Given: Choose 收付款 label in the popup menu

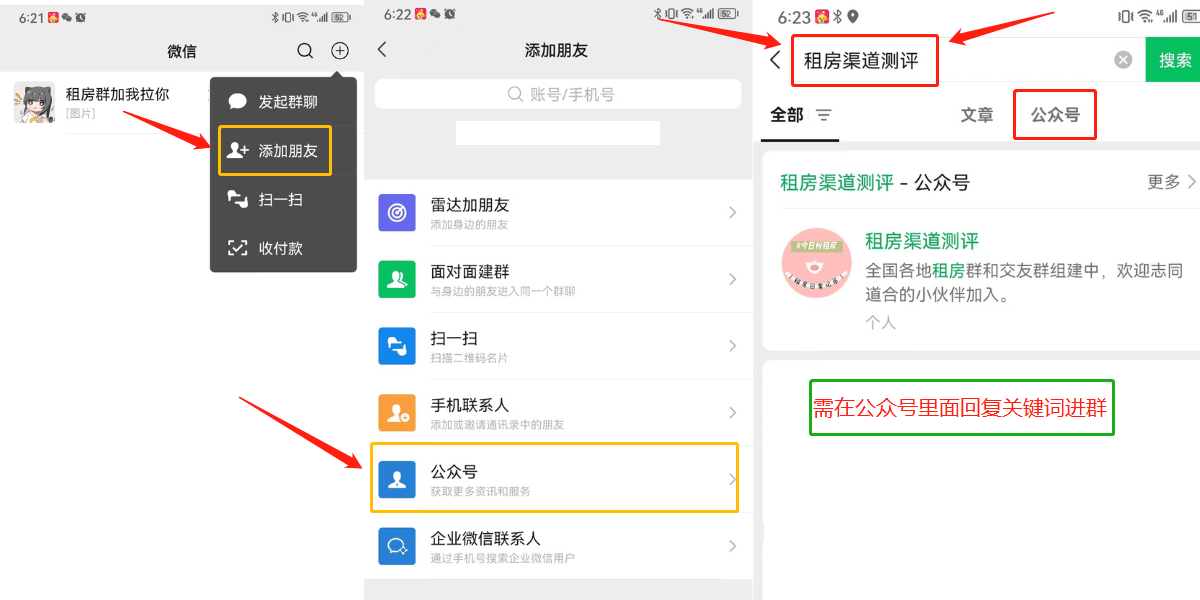Looking at the screenshot, I should click(x=281, y=248).
